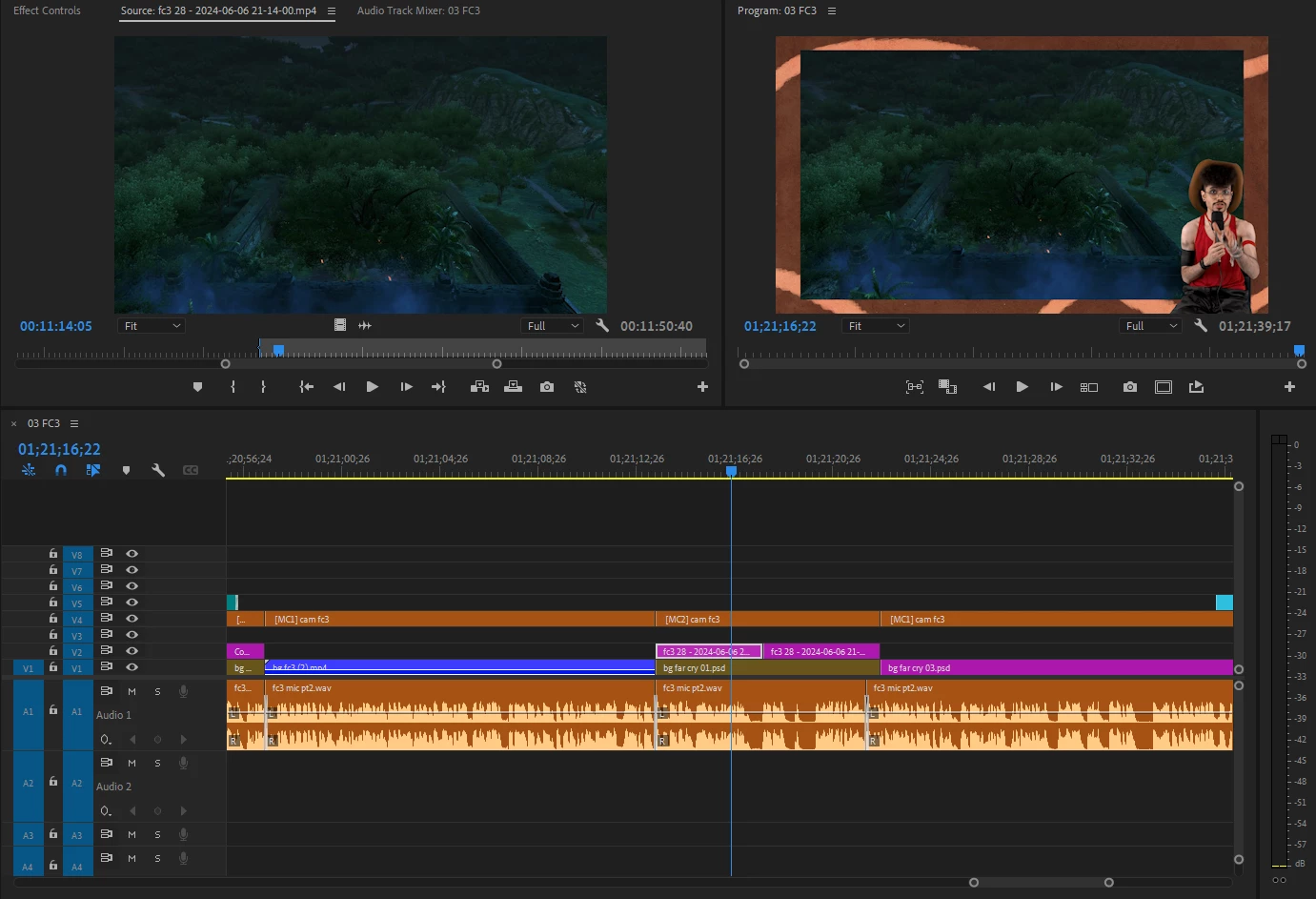Click Add Marker in Source monitor
This screenshot has width=1316, height=899.
(x=197, y=387)
